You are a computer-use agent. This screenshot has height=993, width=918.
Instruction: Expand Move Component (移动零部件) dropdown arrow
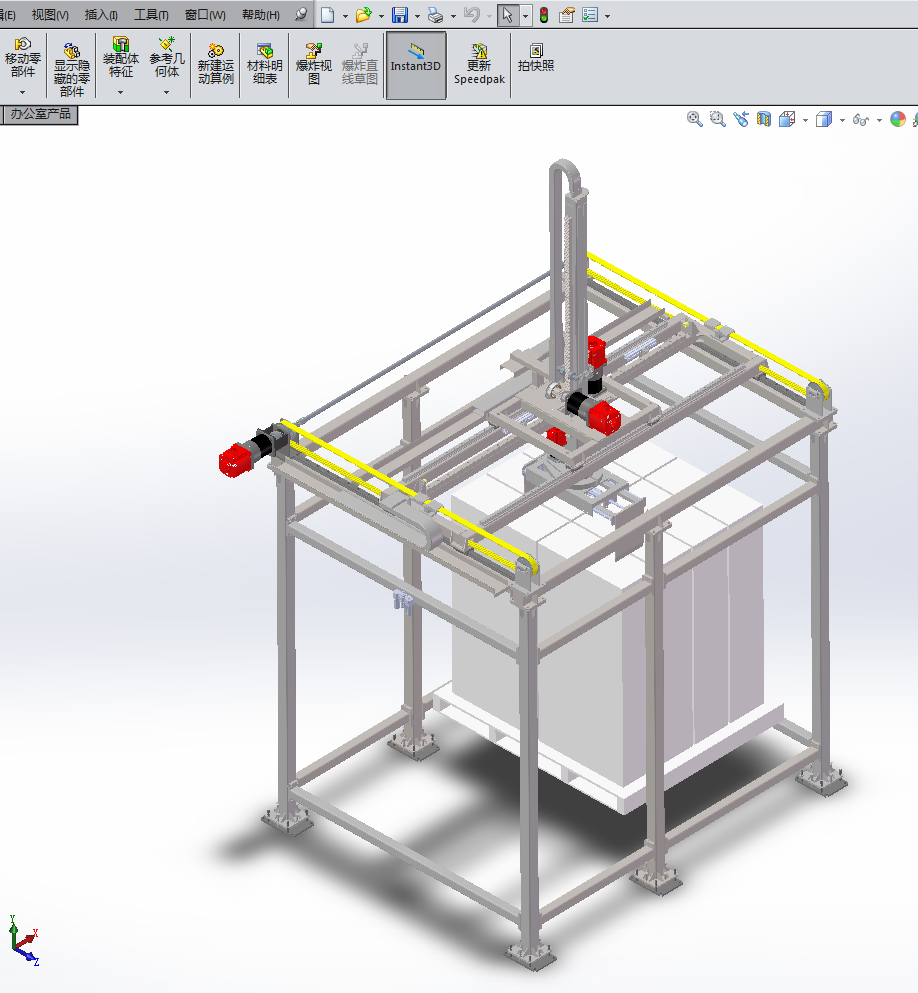[x=23, y=92]
